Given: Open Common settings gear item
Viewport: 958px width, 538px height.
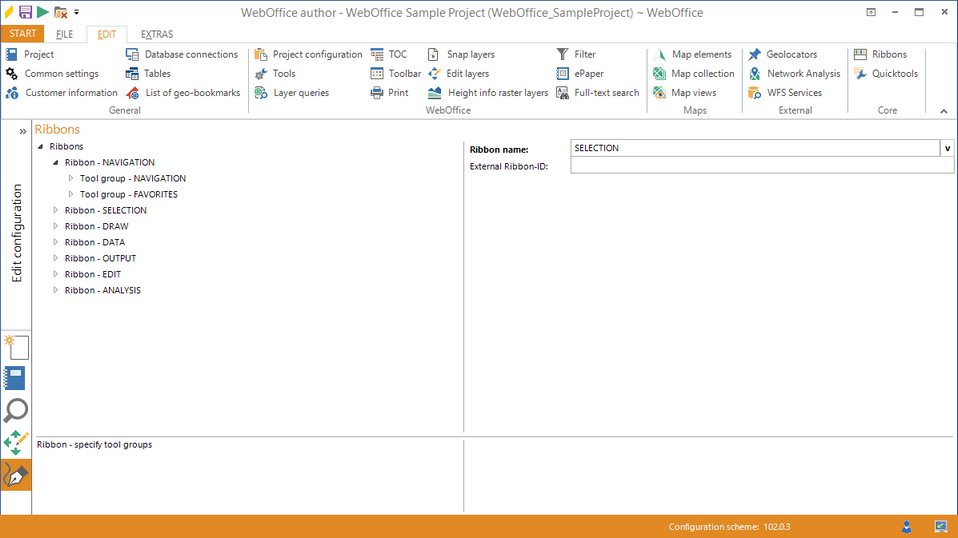Looking at the screenshot, I should [x=52, y=73].
